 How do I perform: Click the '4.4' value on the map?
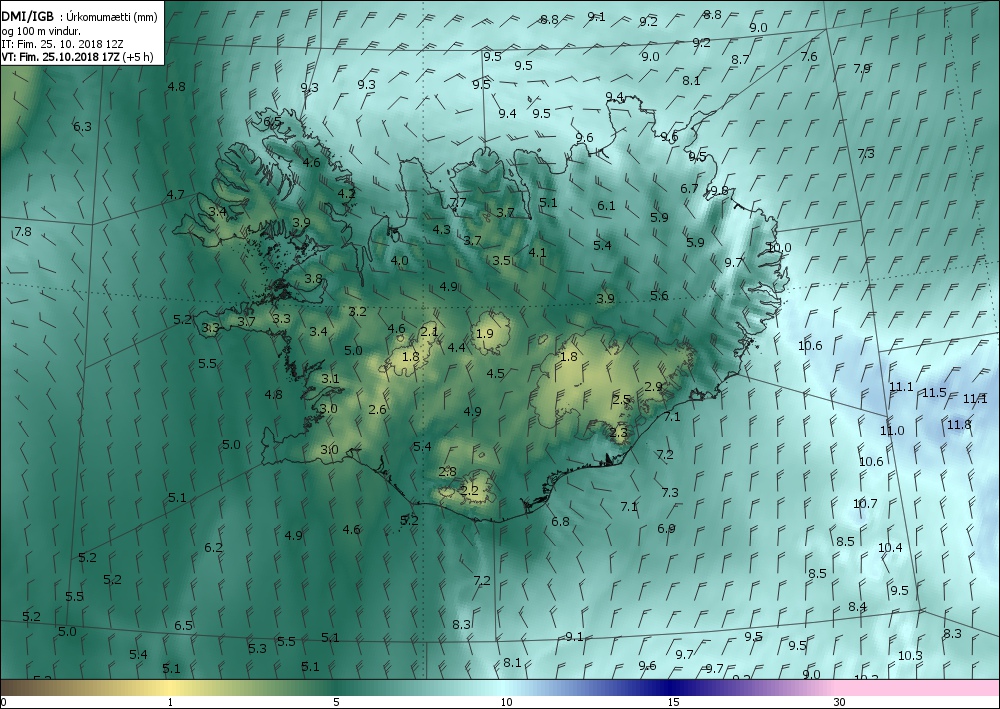coord(457,347)
